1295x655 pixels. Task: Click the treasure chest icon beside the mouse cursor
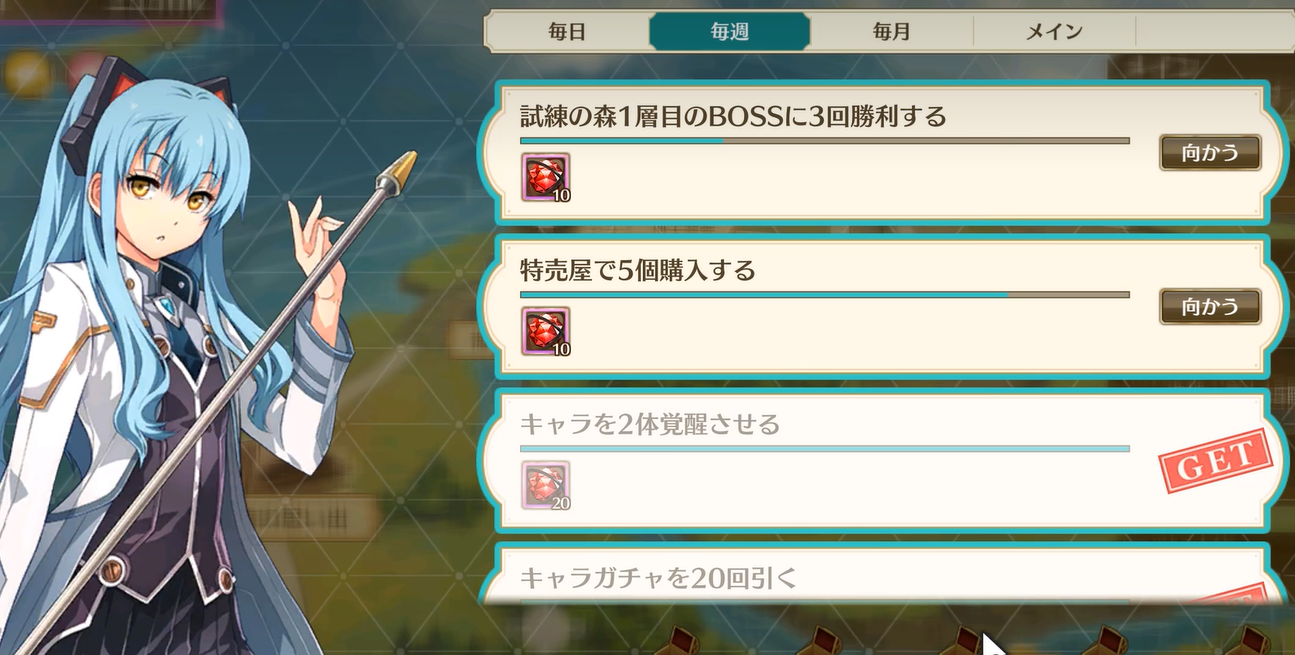pyautogui.click(x=966, y=639)
